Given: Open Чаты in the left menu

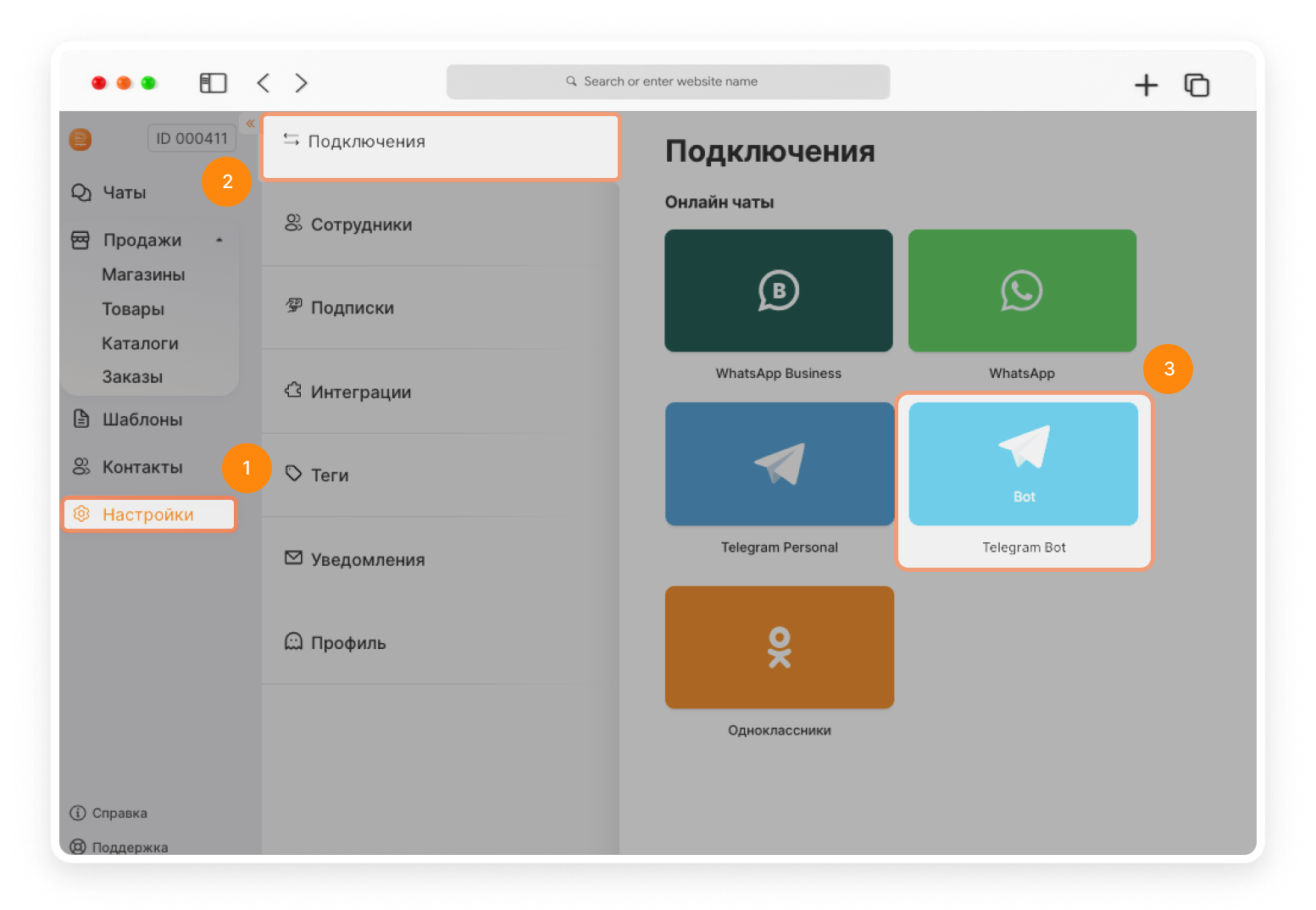Looking at the screenshot, I should click(125, 193).
